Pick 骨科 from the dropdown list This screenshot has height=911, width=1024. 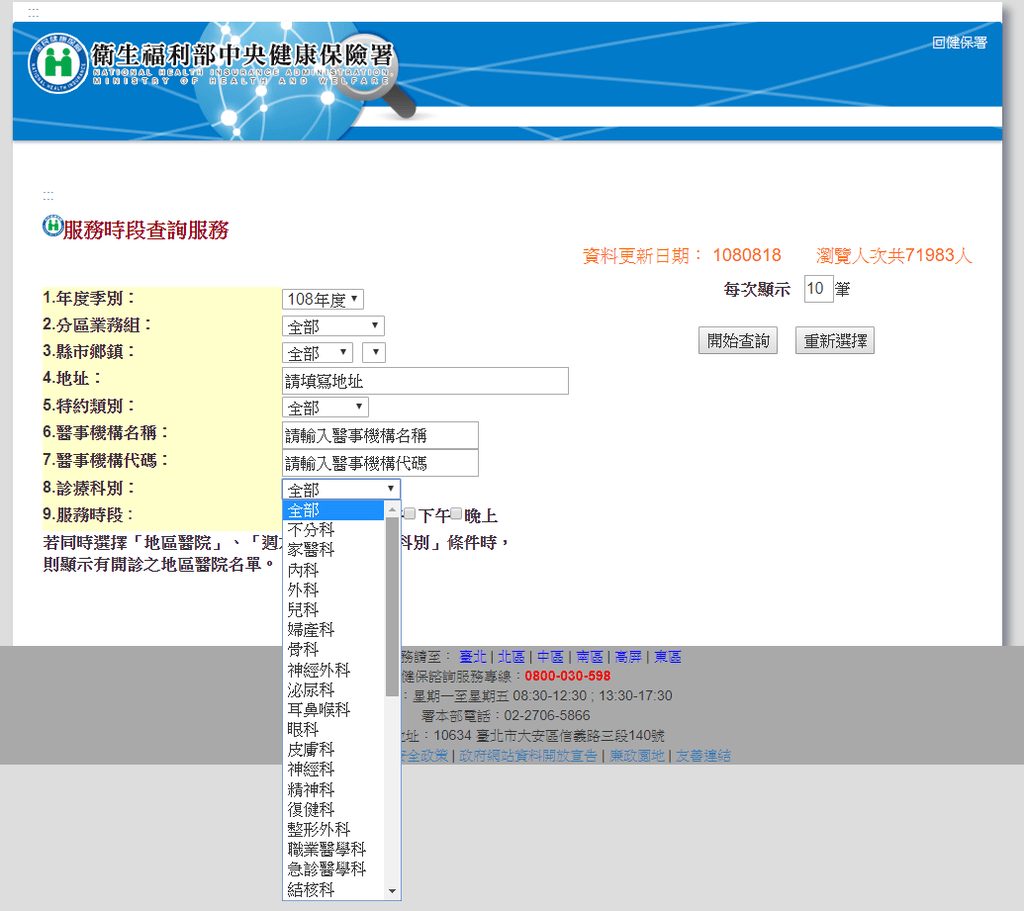333,650
